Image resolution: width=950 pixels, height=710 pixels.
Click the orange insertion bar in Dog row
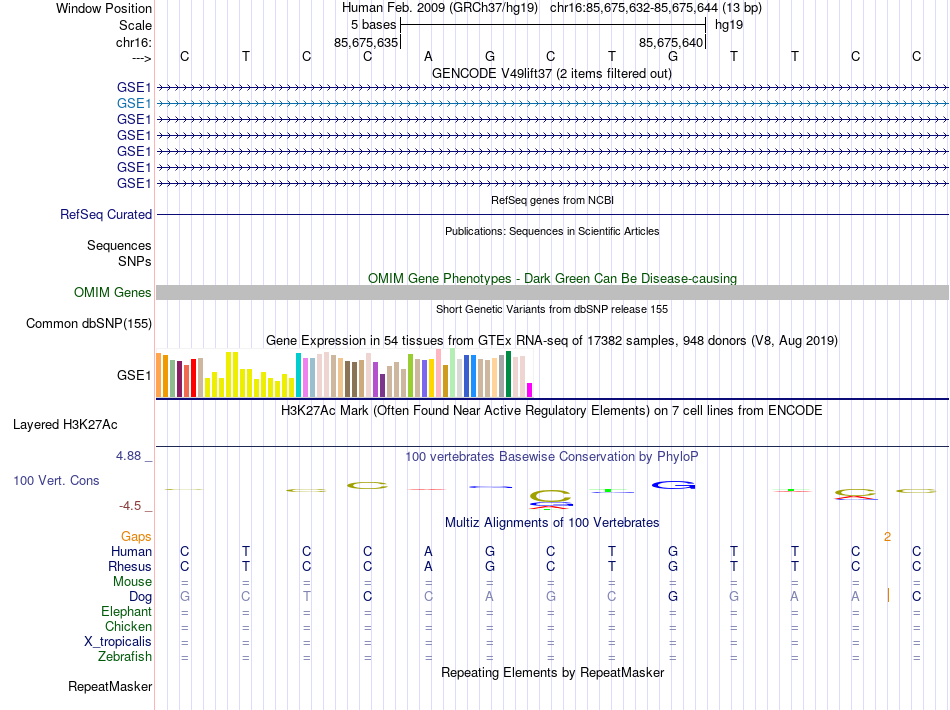click(888, 596)
